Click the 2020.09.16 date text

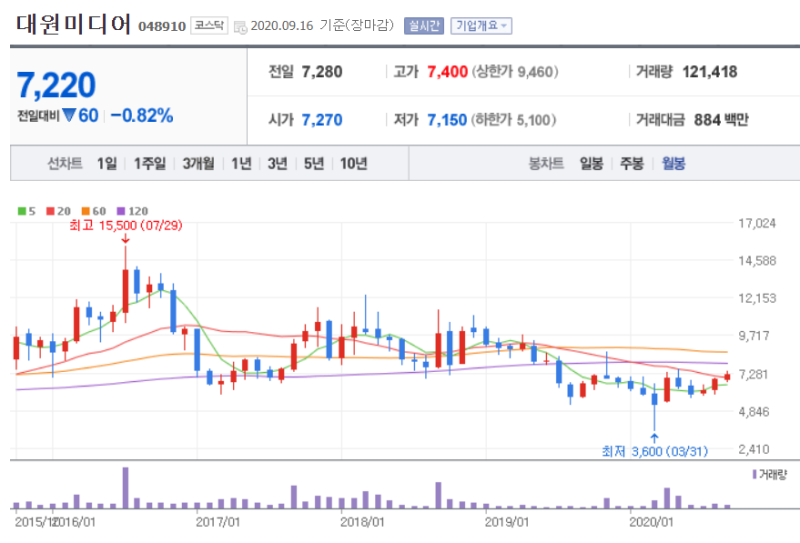pos(282,26)
